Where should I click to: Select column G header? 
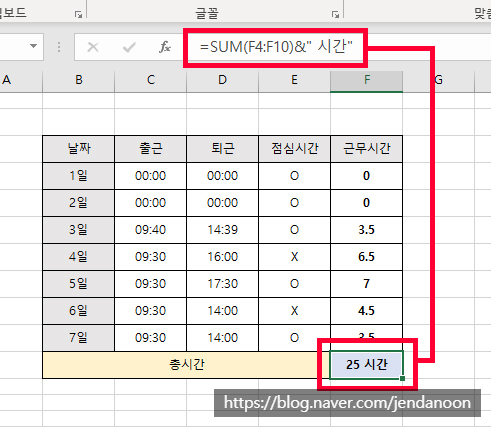tap(439, 80)
